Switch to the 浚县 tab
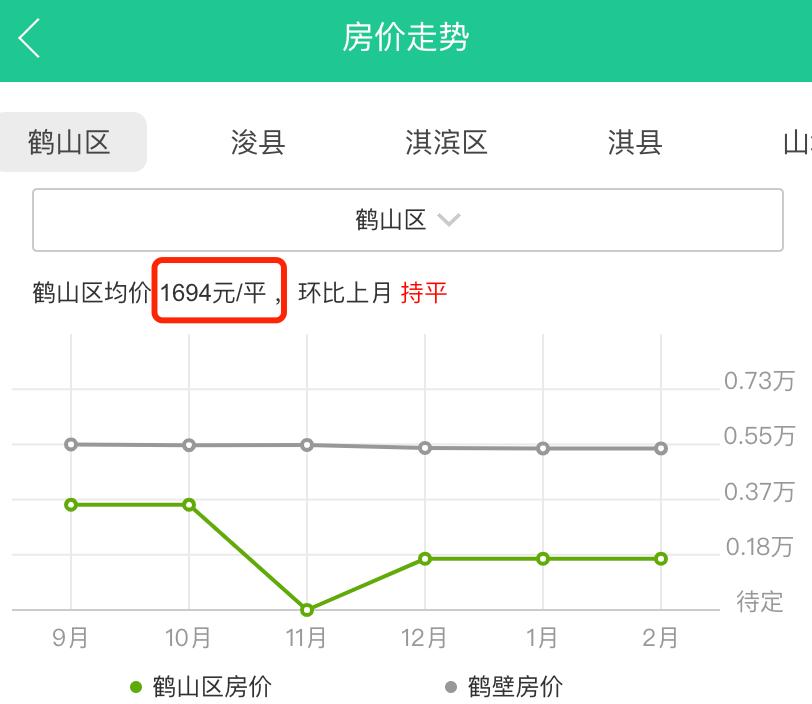Image resolution: width=812 pixels, height=704 pixels. [x=257, y=143]
